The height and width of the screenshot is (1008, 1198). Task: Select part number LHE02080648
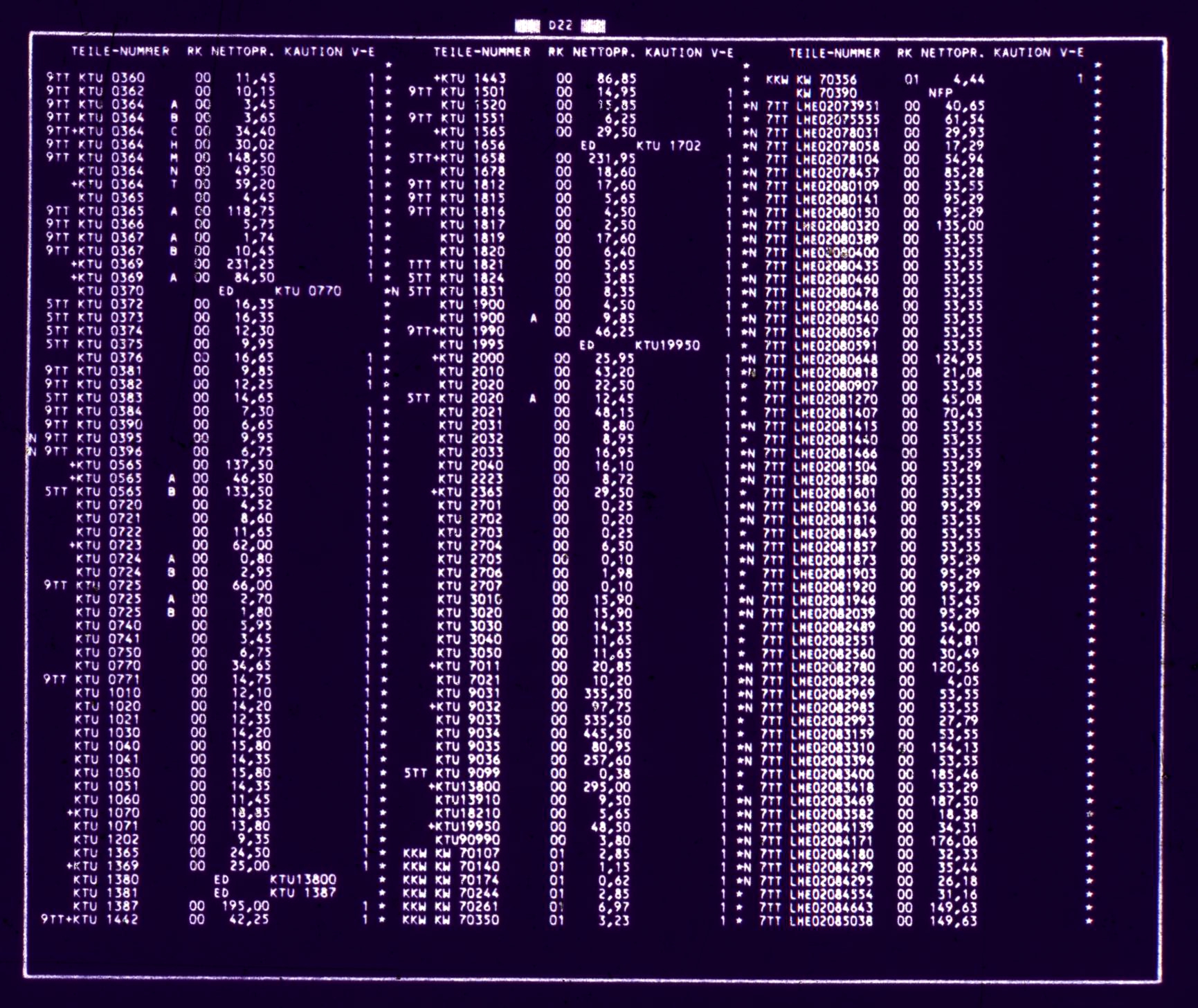pyautogui.click(x=836, y=359)
